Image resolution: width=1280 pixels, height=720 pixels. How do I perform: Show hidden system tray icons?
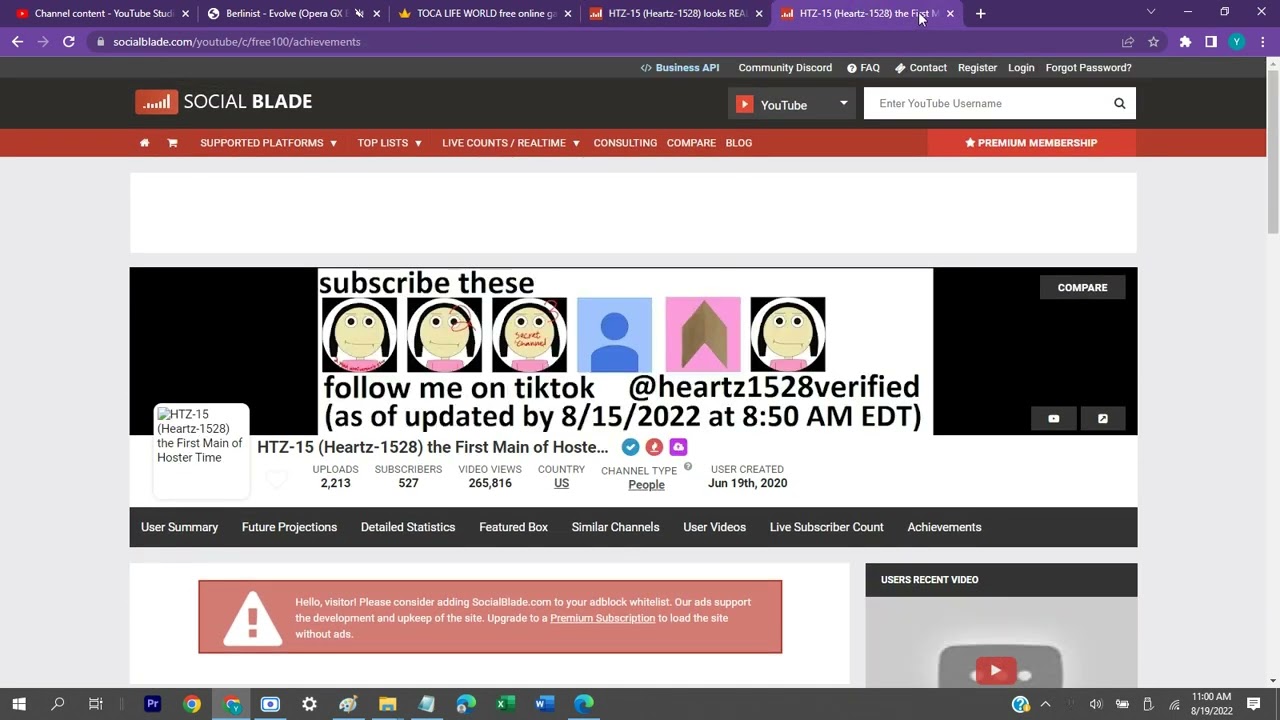[x=1045, y=704]
